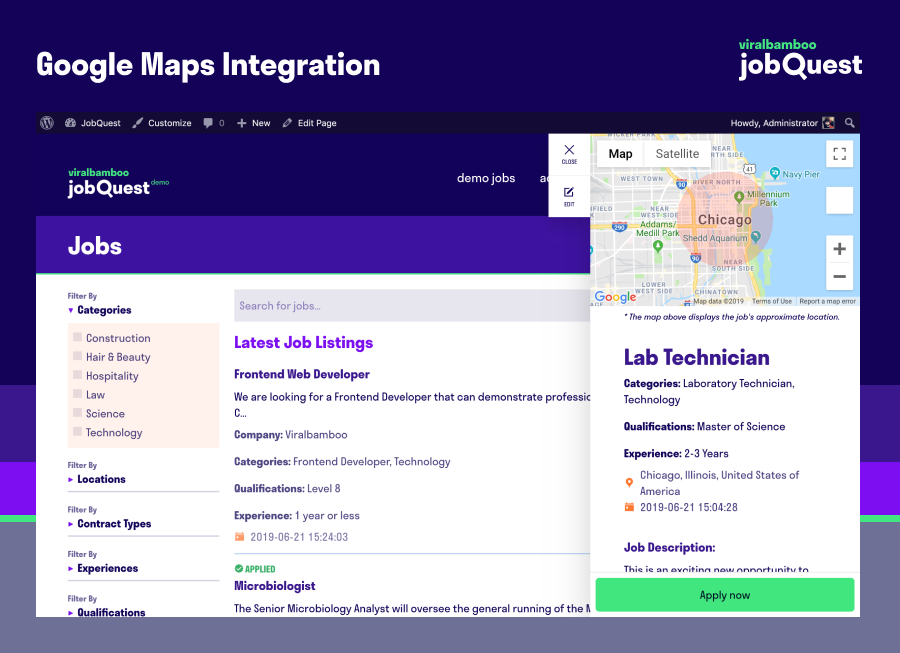
Task: Switch the map to Satellite view
Action: 677,154
